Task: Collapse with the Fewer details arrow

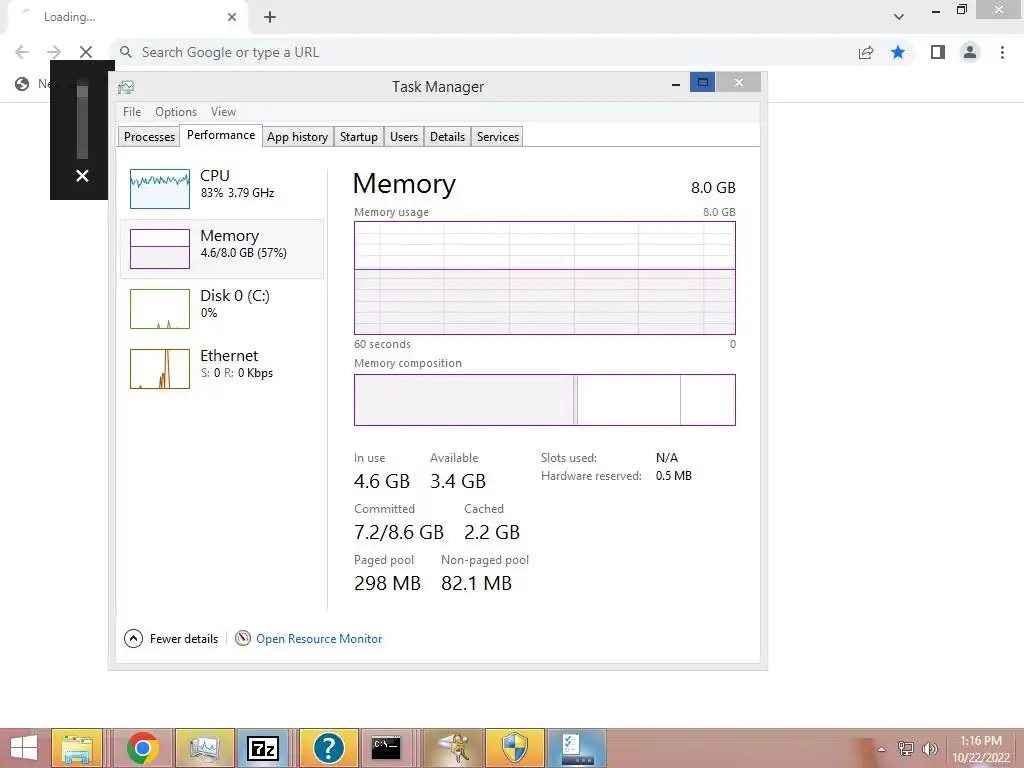Action: (x=133, y=638)
